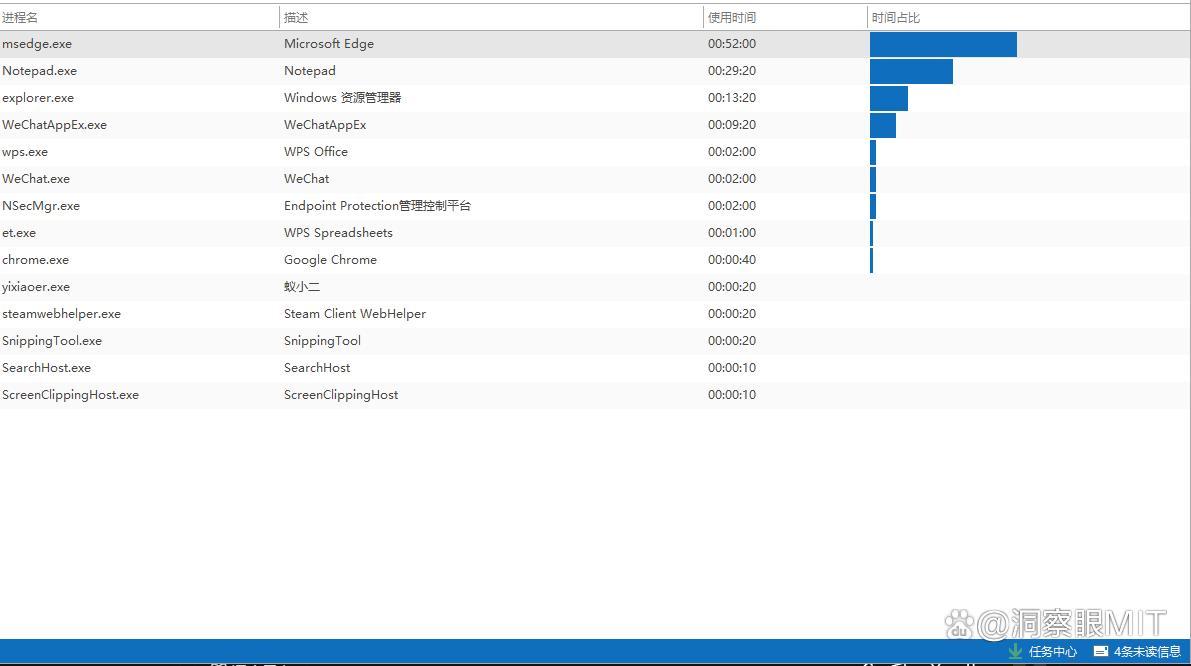This screenshot has width=1191, height=666.
Task: Select the msedge.exe process row
Action: 37,44
